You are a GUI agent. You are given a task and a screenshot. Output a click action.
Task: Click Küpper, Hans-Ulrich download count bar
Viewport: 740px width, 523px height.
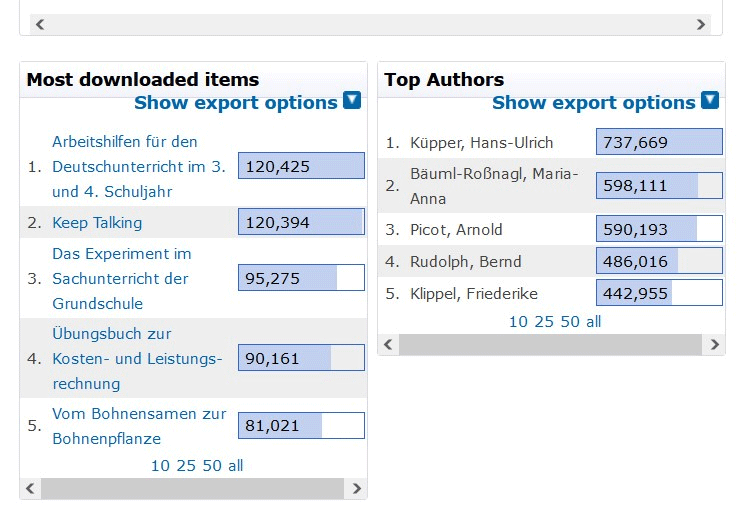click(659, 142)
